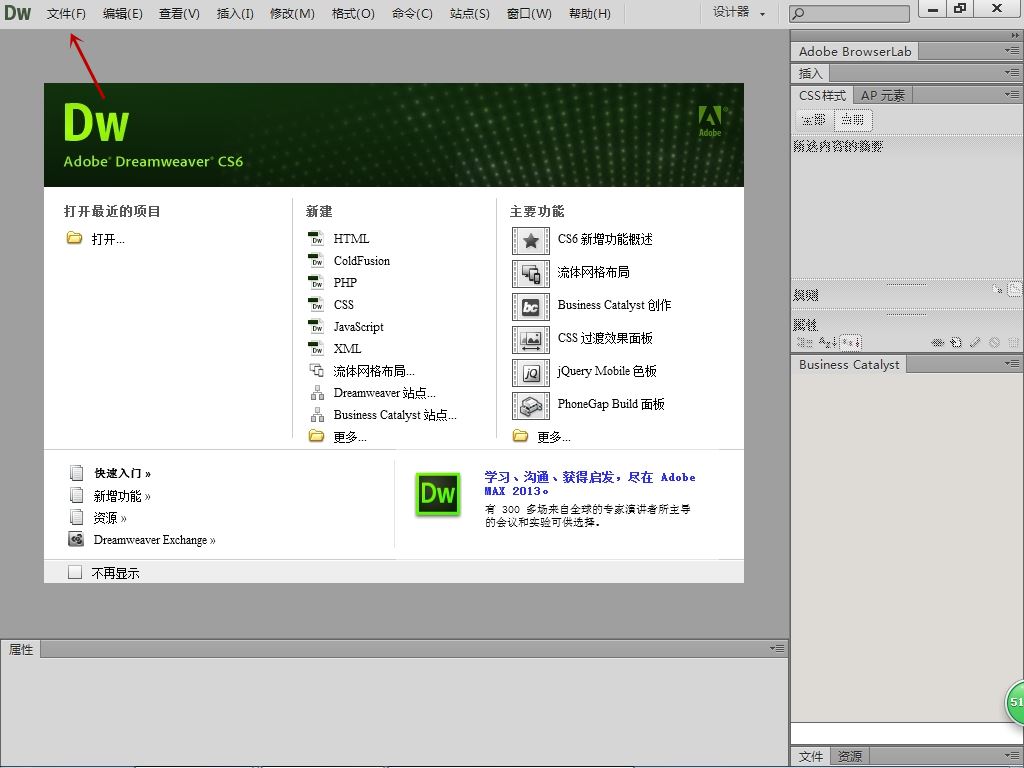Click the bc icon for Business Catalyst 创作
Screen dimensions: 1024x768
531,306
